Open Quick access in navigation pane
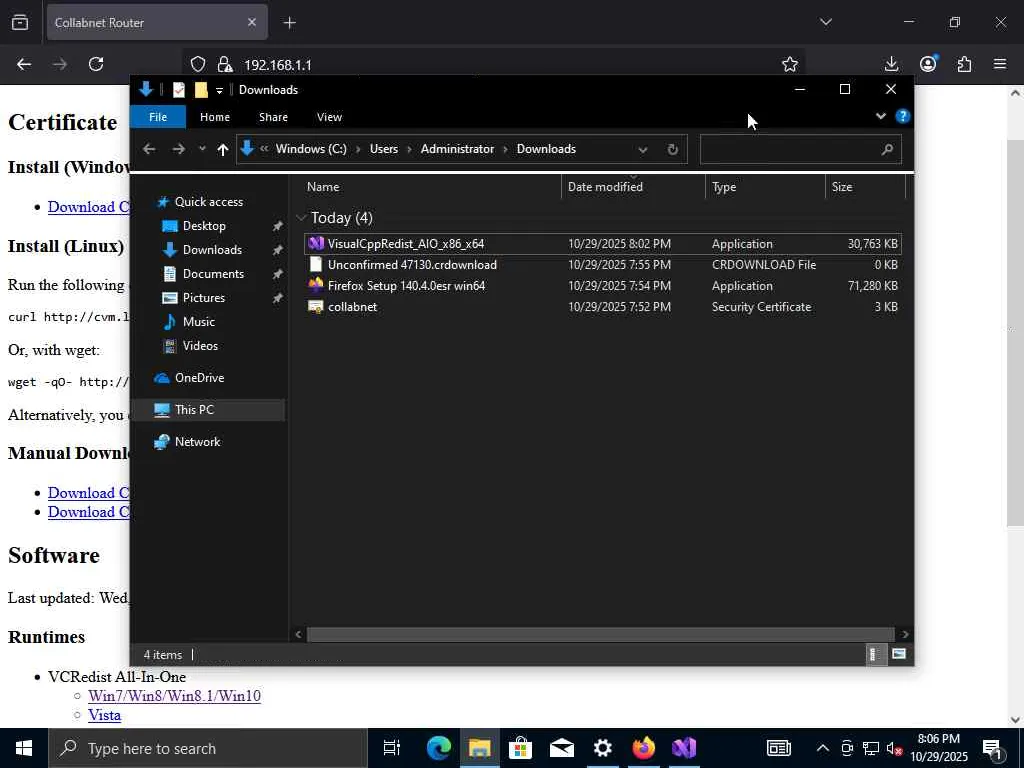This screenshot has height=768, width=1024. tap(208, 202)
